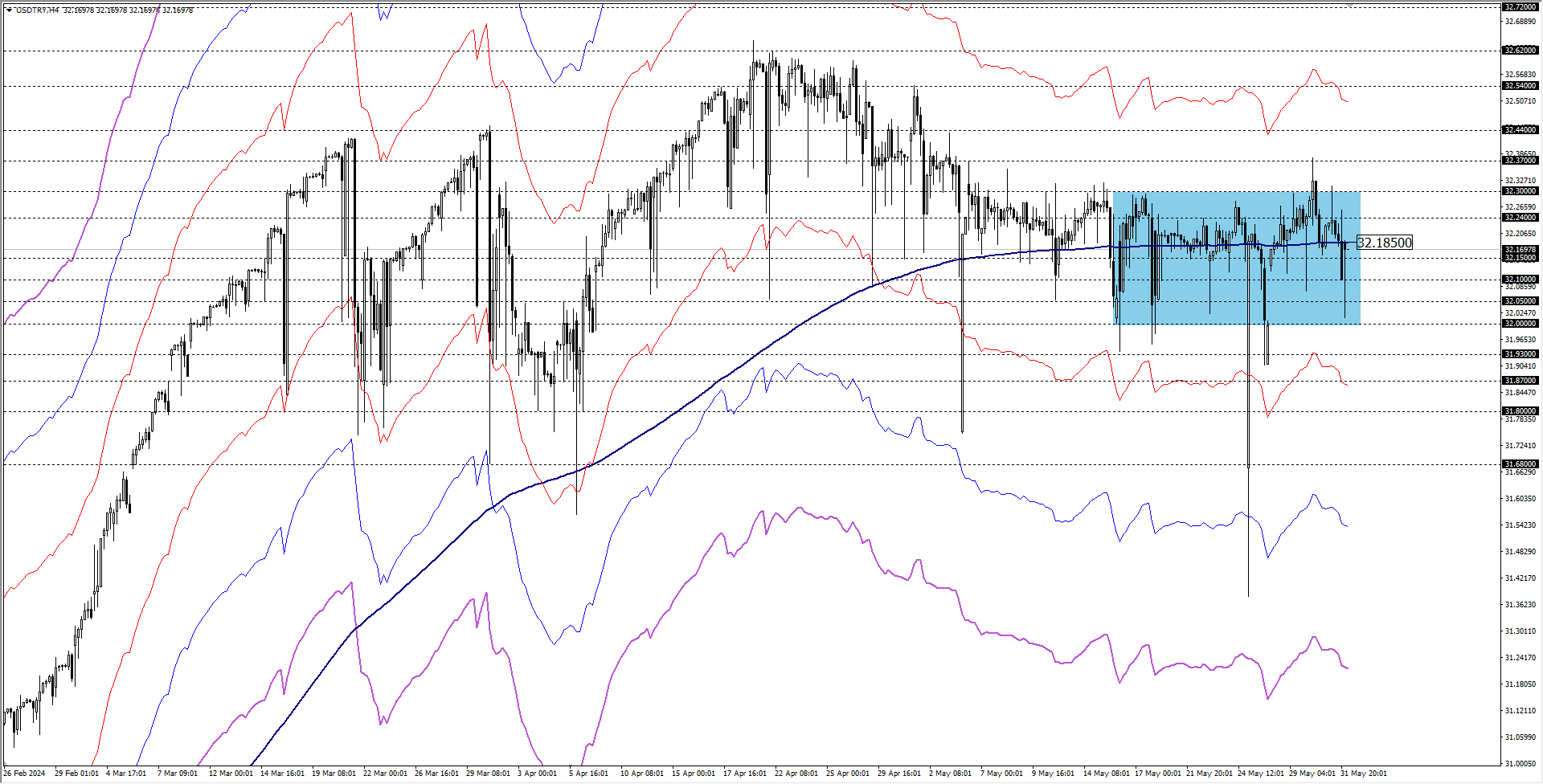Click the 31.87000 level price tag
Viewport: 1543px width, 784px height.
(1520, 381)
